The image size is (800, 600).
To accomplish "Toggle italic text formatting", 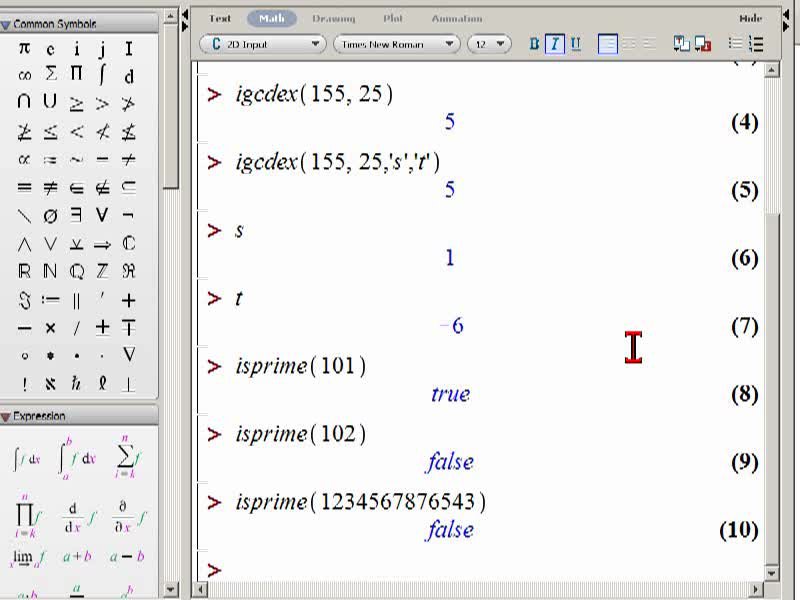I will click(555, 44).
